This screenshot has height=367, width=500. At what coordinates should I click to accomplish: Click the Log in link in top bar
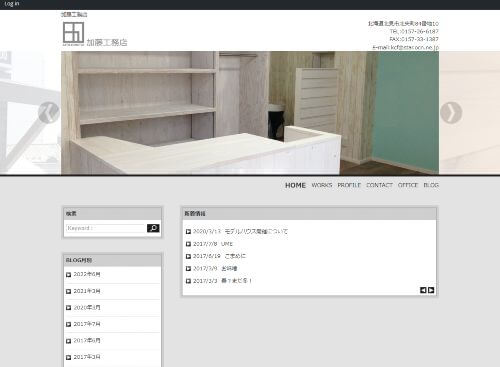pos(12,4)
